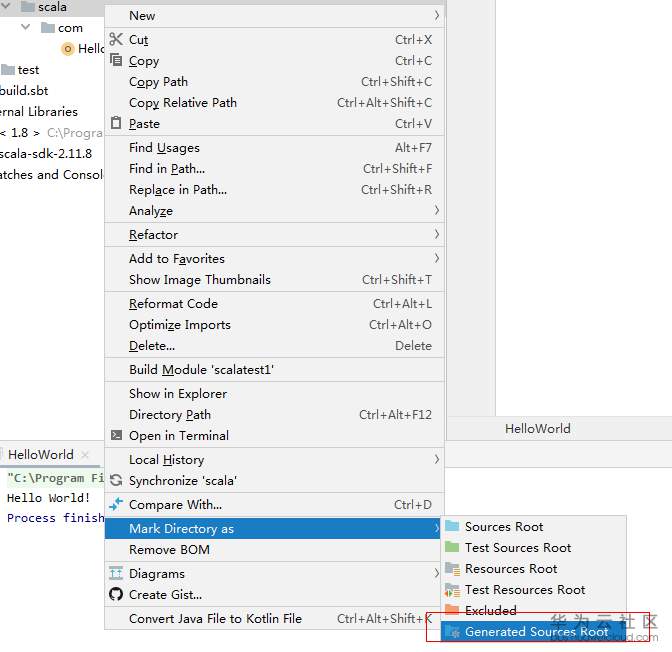Select External Libraries tree node
The width and height of the screenshot is (672, 652).
coord(39,111)
